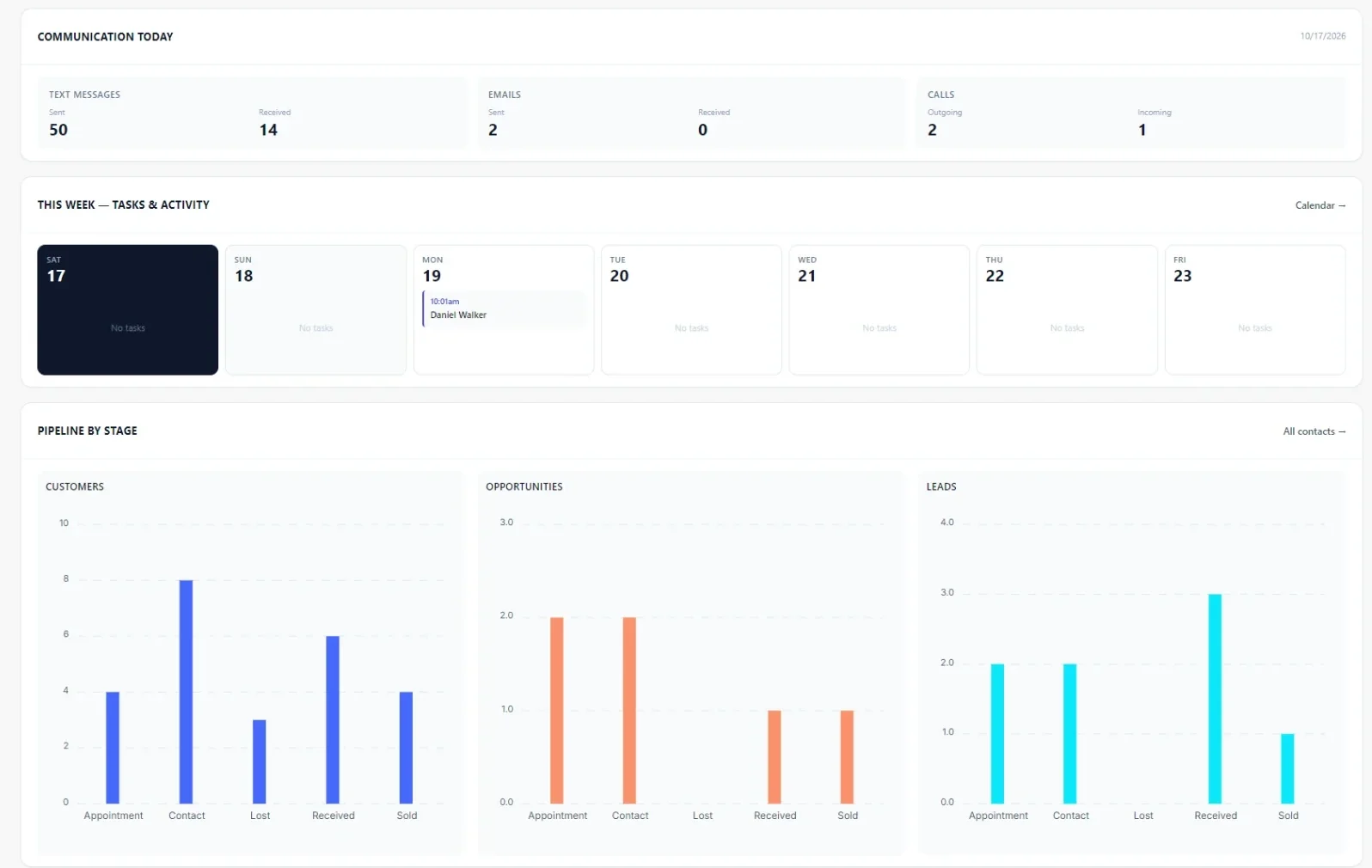Screen dimensions: 1372x868
Task: Select the Friday 23 day card
Action: 1255,309
